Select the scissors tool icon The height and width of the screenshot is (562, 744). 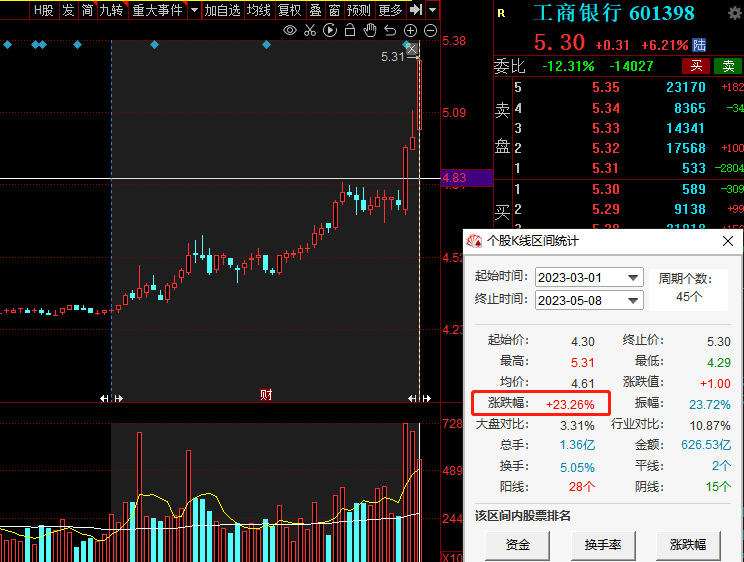point(310,30)
